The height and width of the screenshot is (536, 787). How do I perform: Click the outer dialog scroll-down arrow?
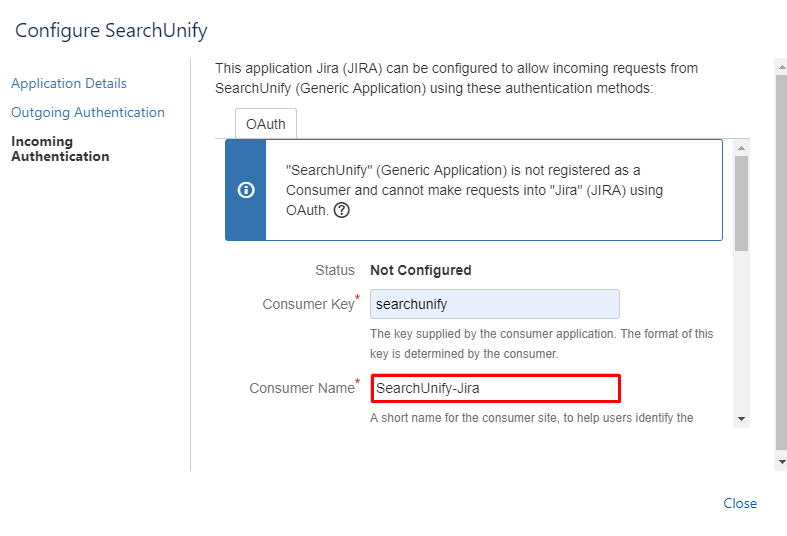pyautogui.click(x=781, y=462)
